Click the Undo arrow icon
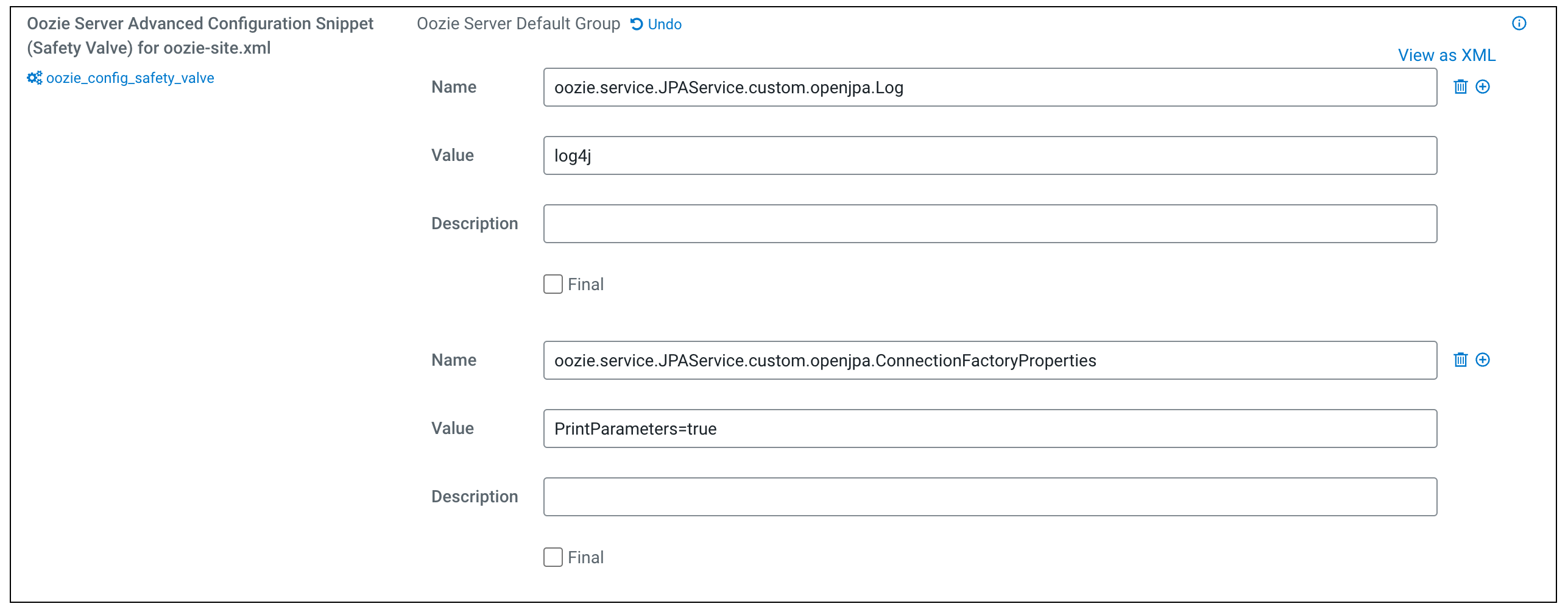 click(637, 24)
